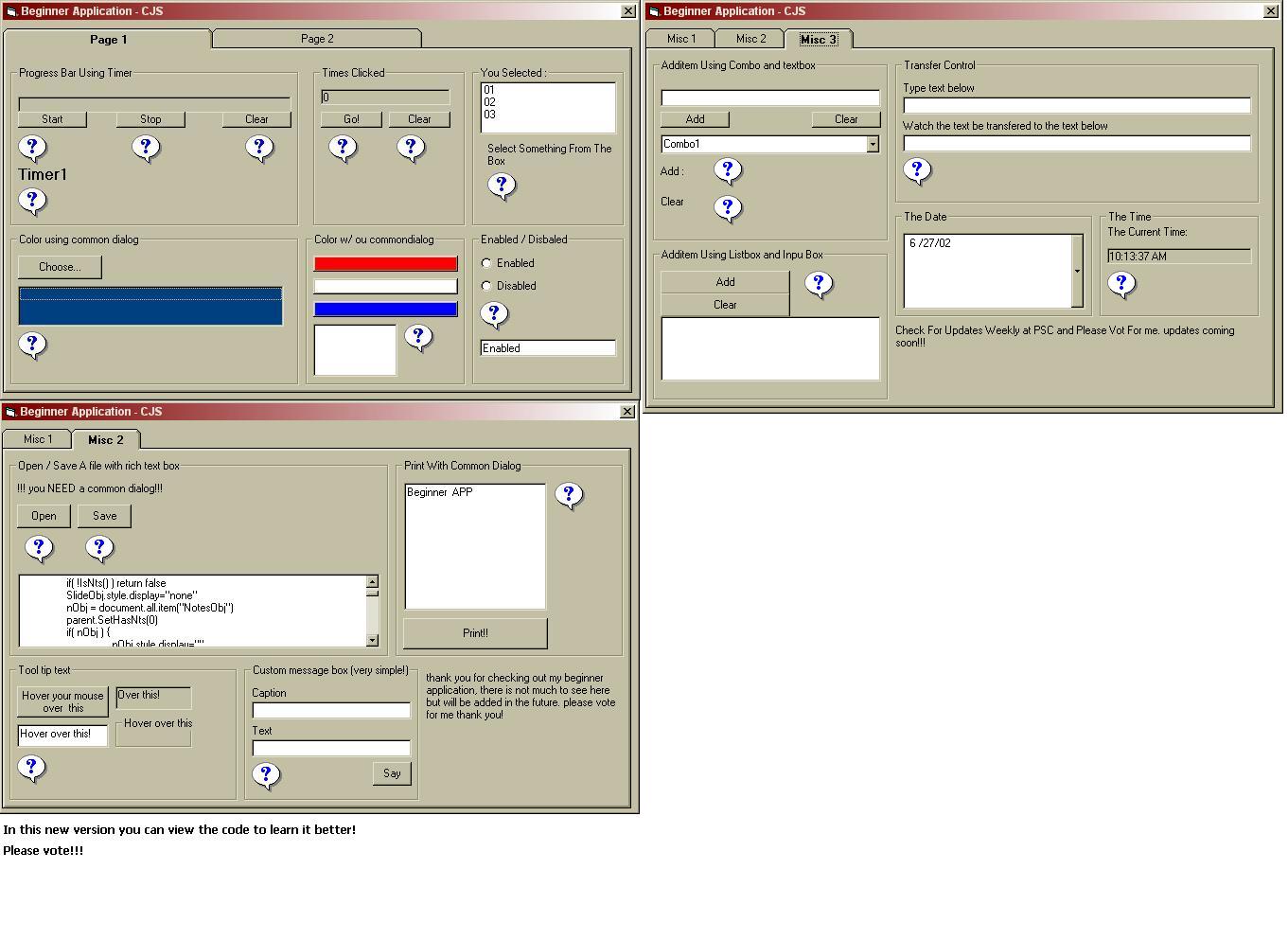This screenshot has height=940, width=1288.
Task: Open Misc 2 tab in the top-right window
Action: coord(751,39)
